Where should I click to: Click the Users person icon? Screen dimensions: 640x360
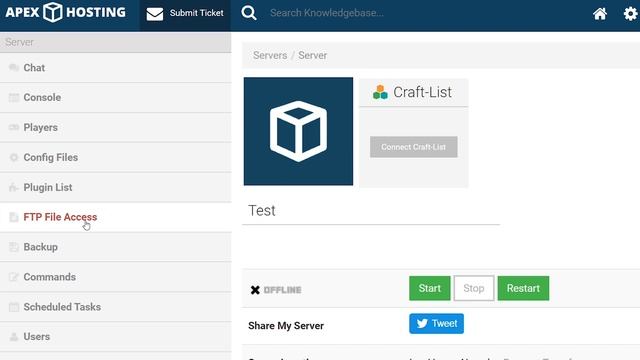click(x=14, y=337)
